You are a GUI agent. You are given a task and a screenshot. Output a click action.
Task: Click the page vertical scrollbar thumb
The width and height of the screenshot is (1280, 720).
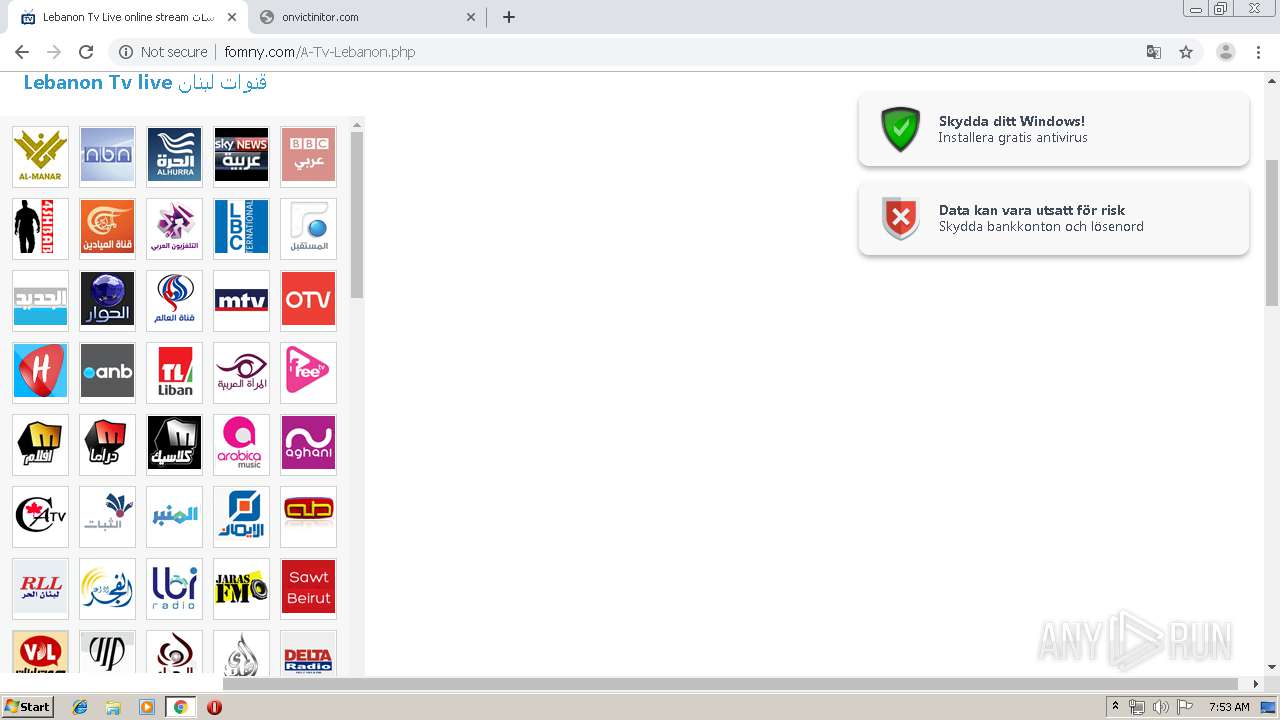point(1272,232)
